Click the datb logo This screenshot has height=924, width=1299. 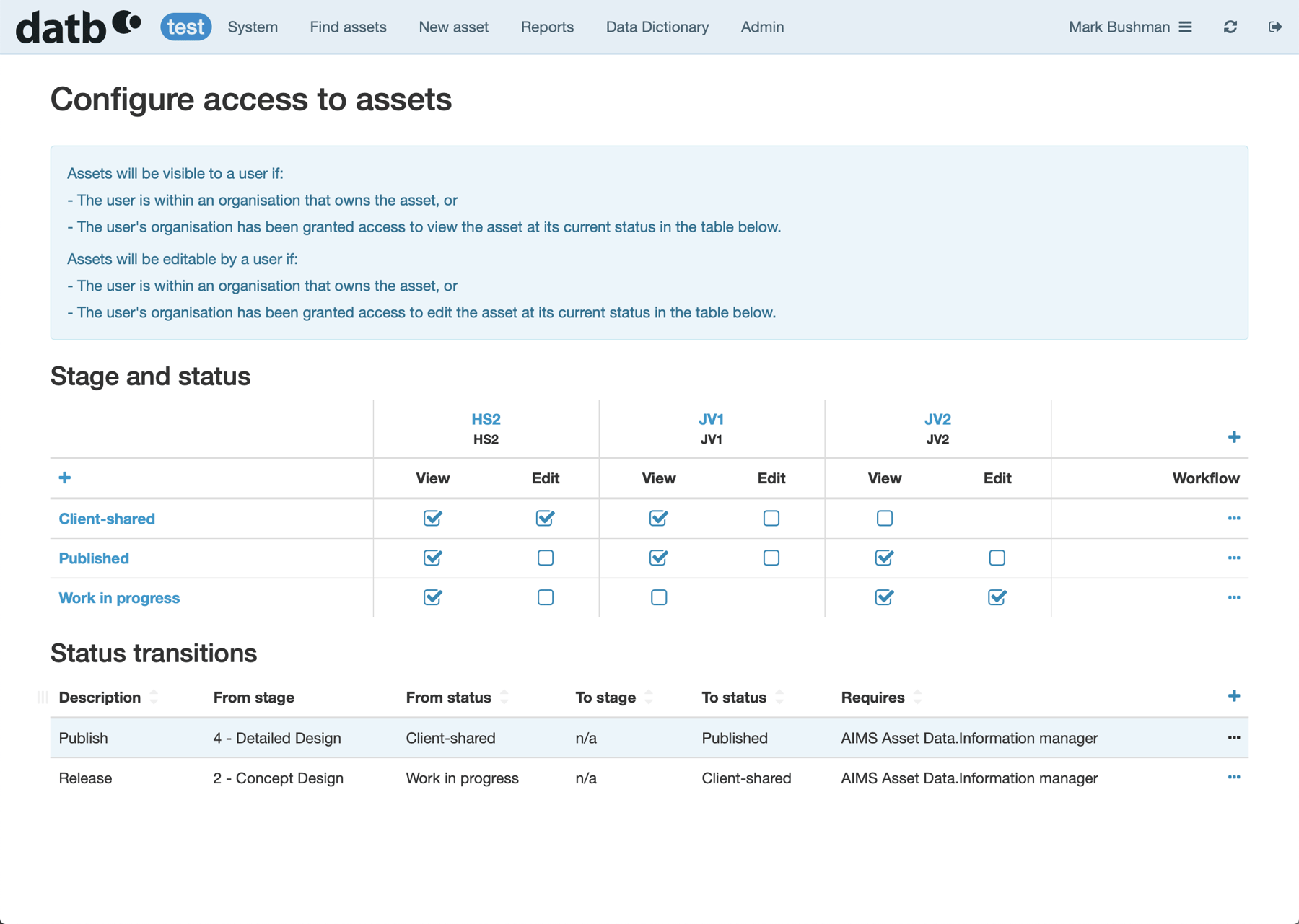click(x=78, y=27)
